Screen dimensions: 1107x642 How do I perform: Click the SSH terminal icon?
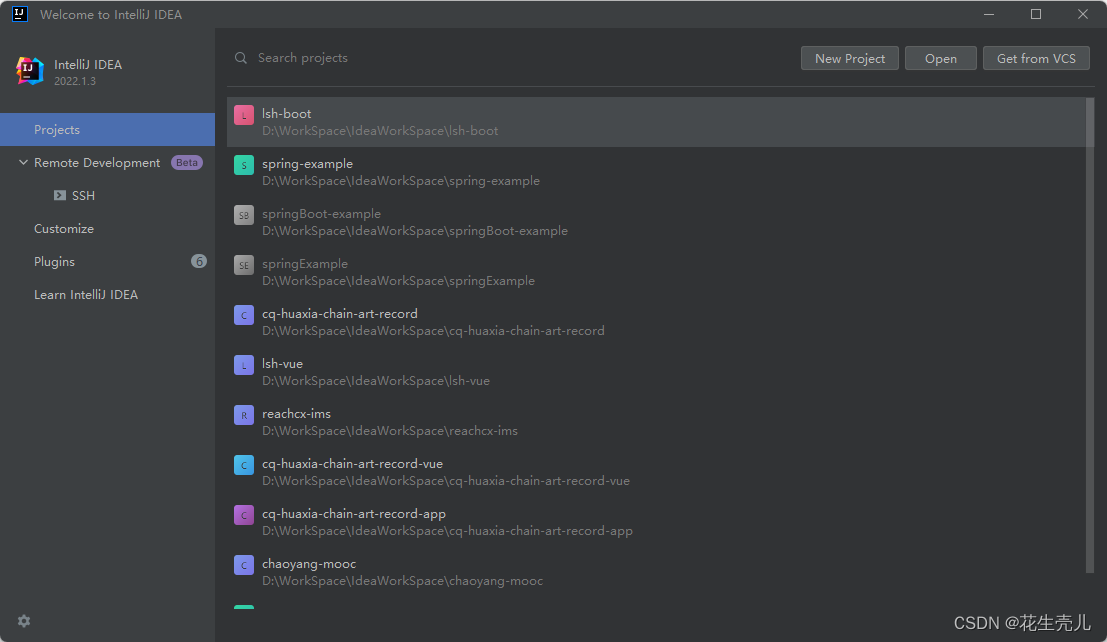(60, 196)
